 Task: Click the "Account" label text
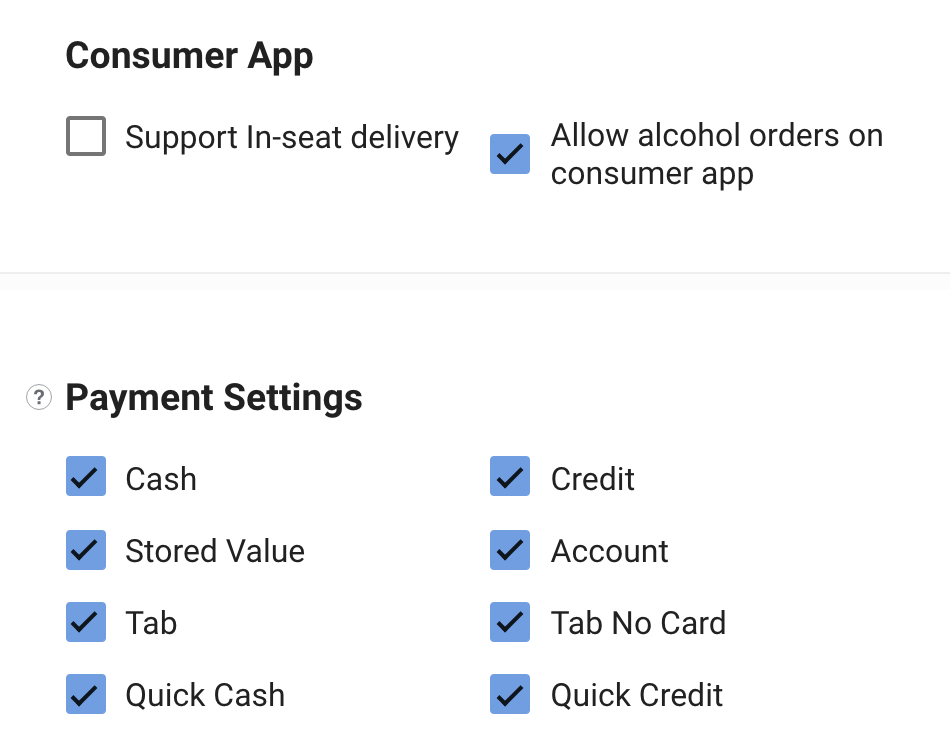pyautogui.click(x=610, y=551)
